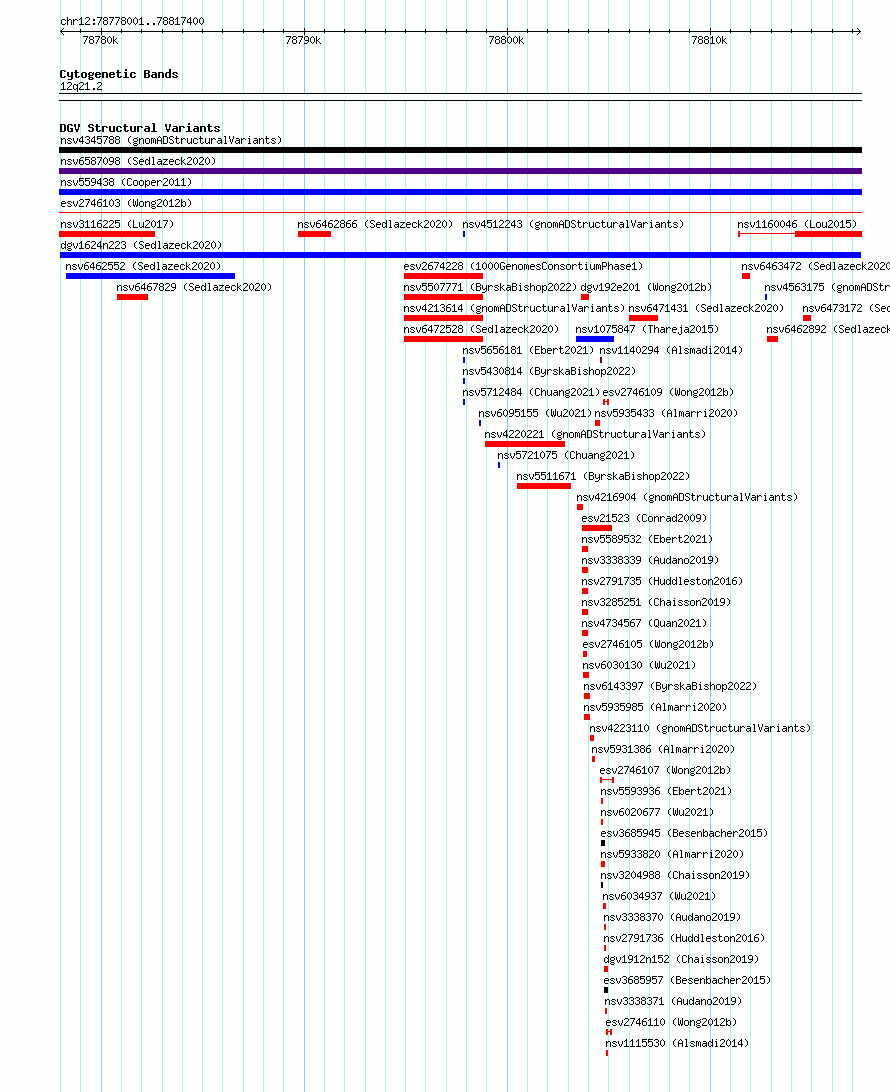Open nsv5430814 (ByrskaBishop2022) label
890x1092 pixels.
pyautogui.click(x=549, y=371)
